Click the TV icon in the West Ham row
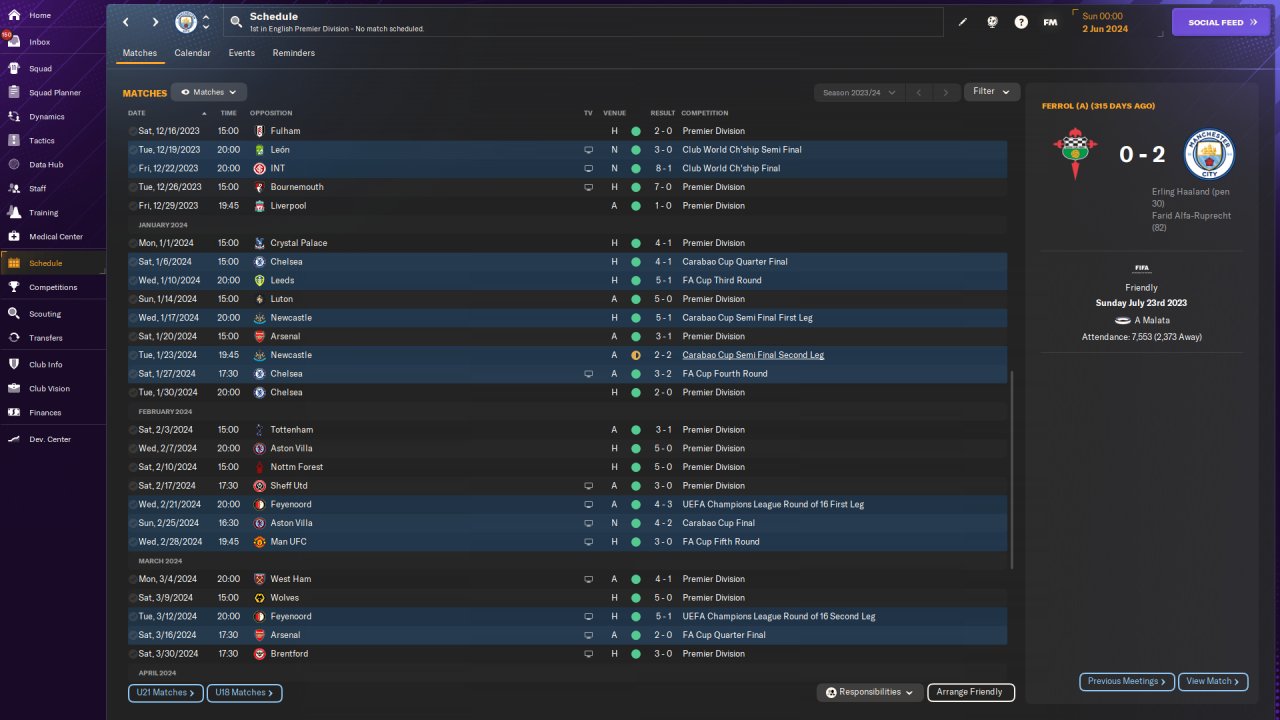 point(589,579)
